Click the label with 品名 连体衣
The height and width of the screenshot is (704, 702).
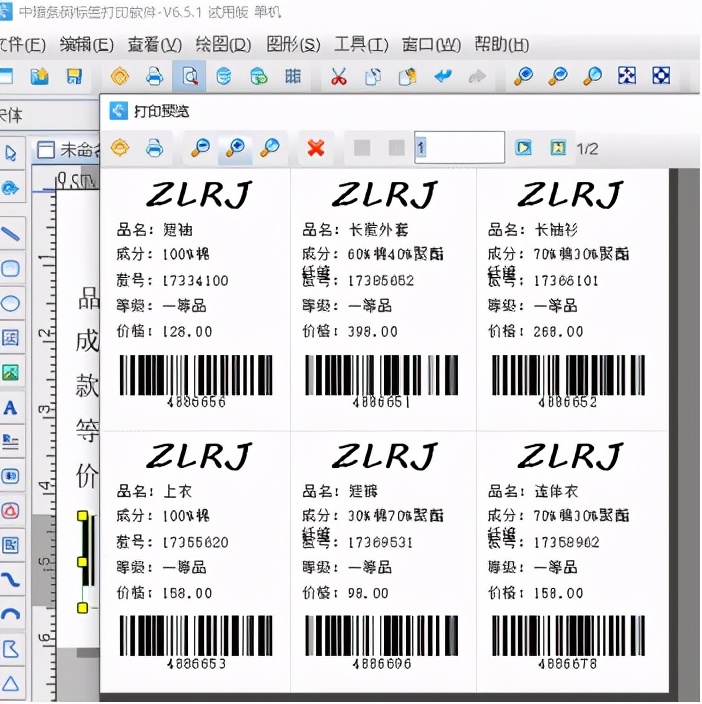(572, 561)
